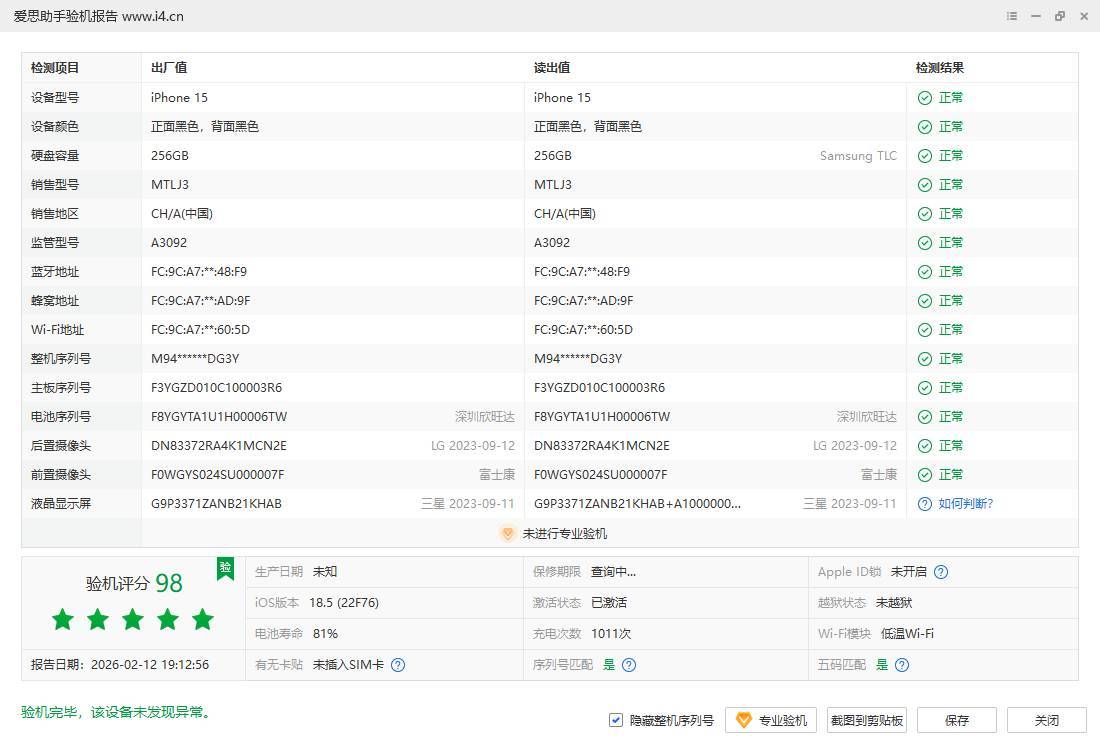Click the fifth green rating star
Viewport: 1100px width, 749px height.
pyautogui.click(x=203, y=619)
